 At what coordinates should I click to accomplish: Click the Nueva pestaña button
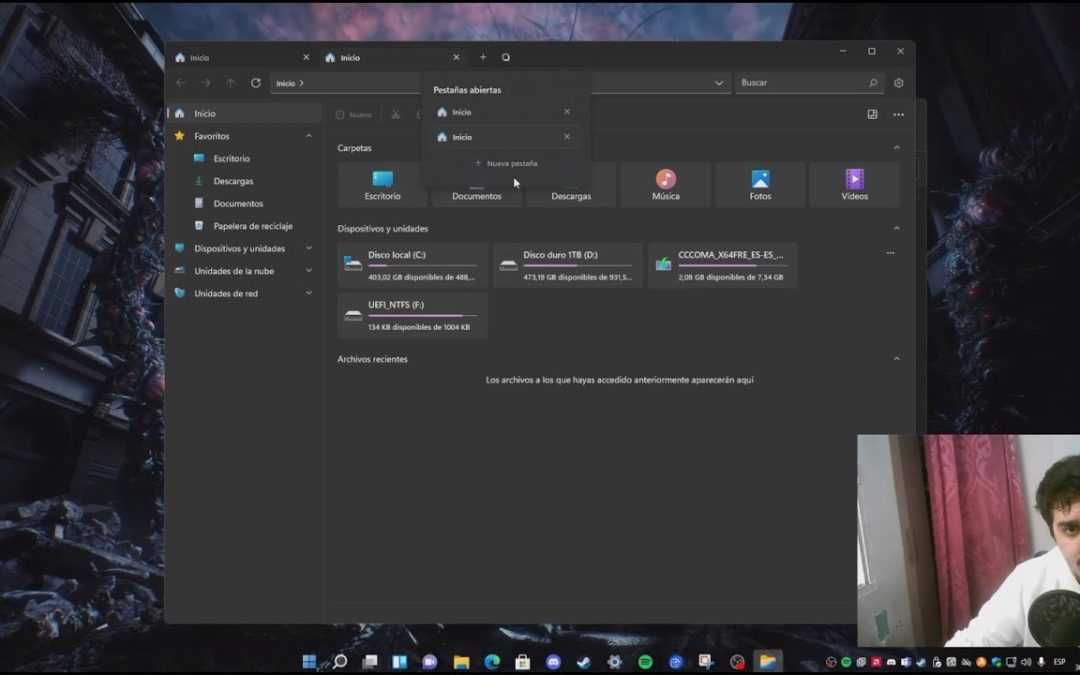tap(505, 162)
